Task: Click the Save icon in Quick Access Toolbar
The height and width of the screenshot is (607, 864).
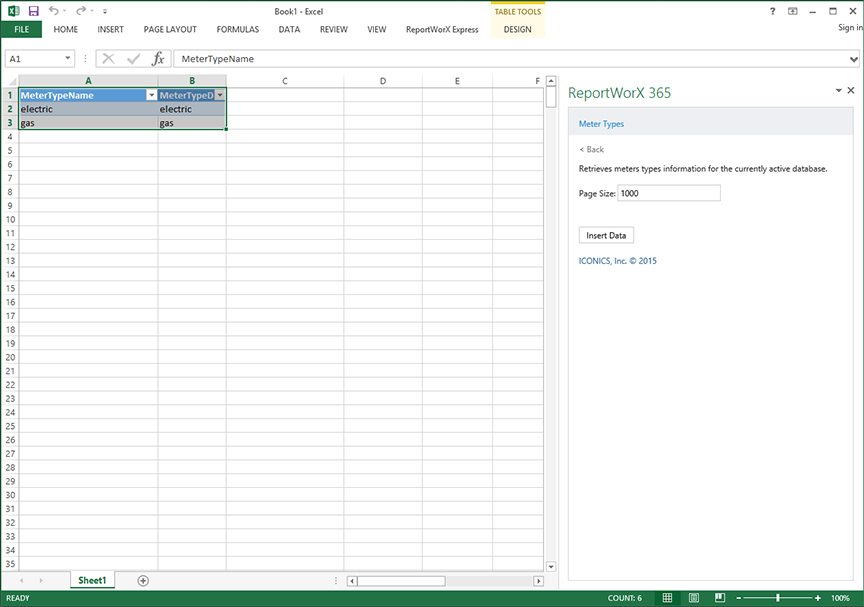Action: point(33,11)
